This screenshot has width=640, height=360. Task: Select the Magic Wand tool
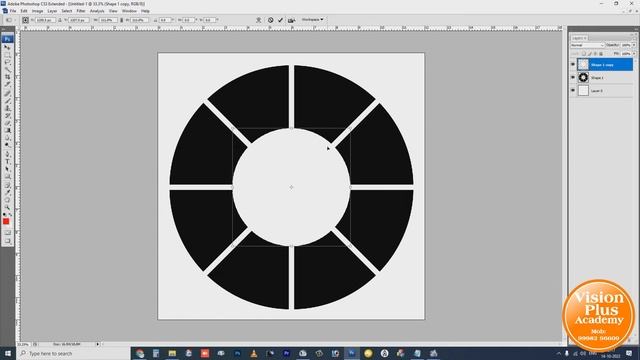[x=7, y=69]
